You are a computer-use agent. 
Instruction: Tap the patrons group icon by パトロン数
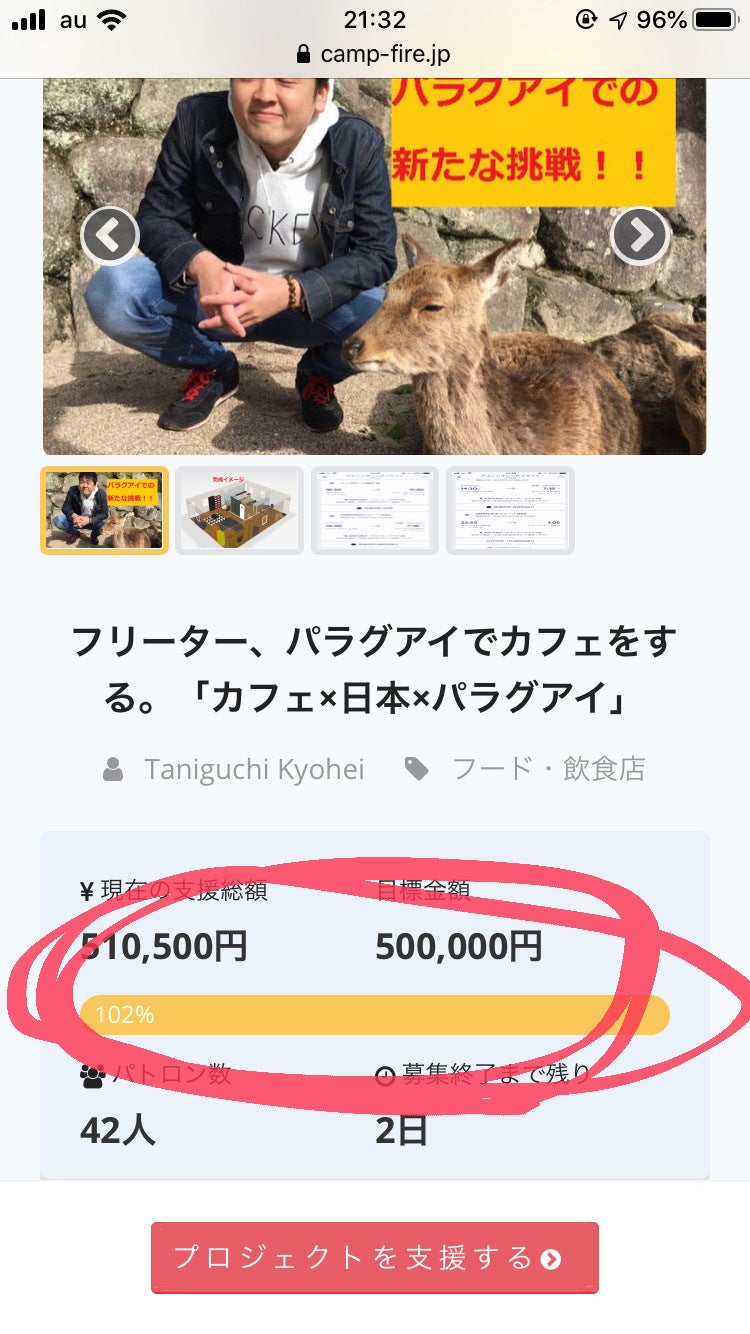(x=92, y=1076)
